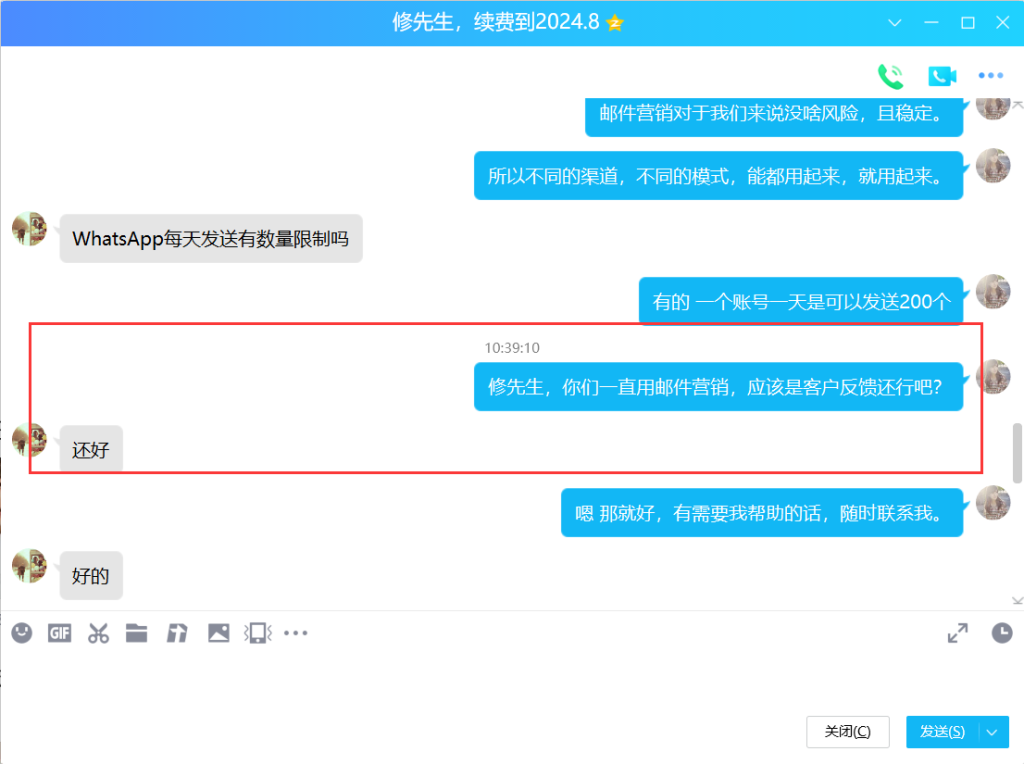Click the 关闭(C) close button

coord(847,732)
